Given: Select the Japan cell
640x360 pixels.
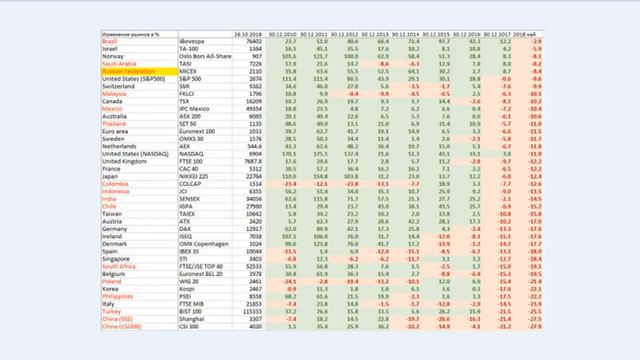Looking at the screenshot, I should pyautogui.click(x=140, y=176).
